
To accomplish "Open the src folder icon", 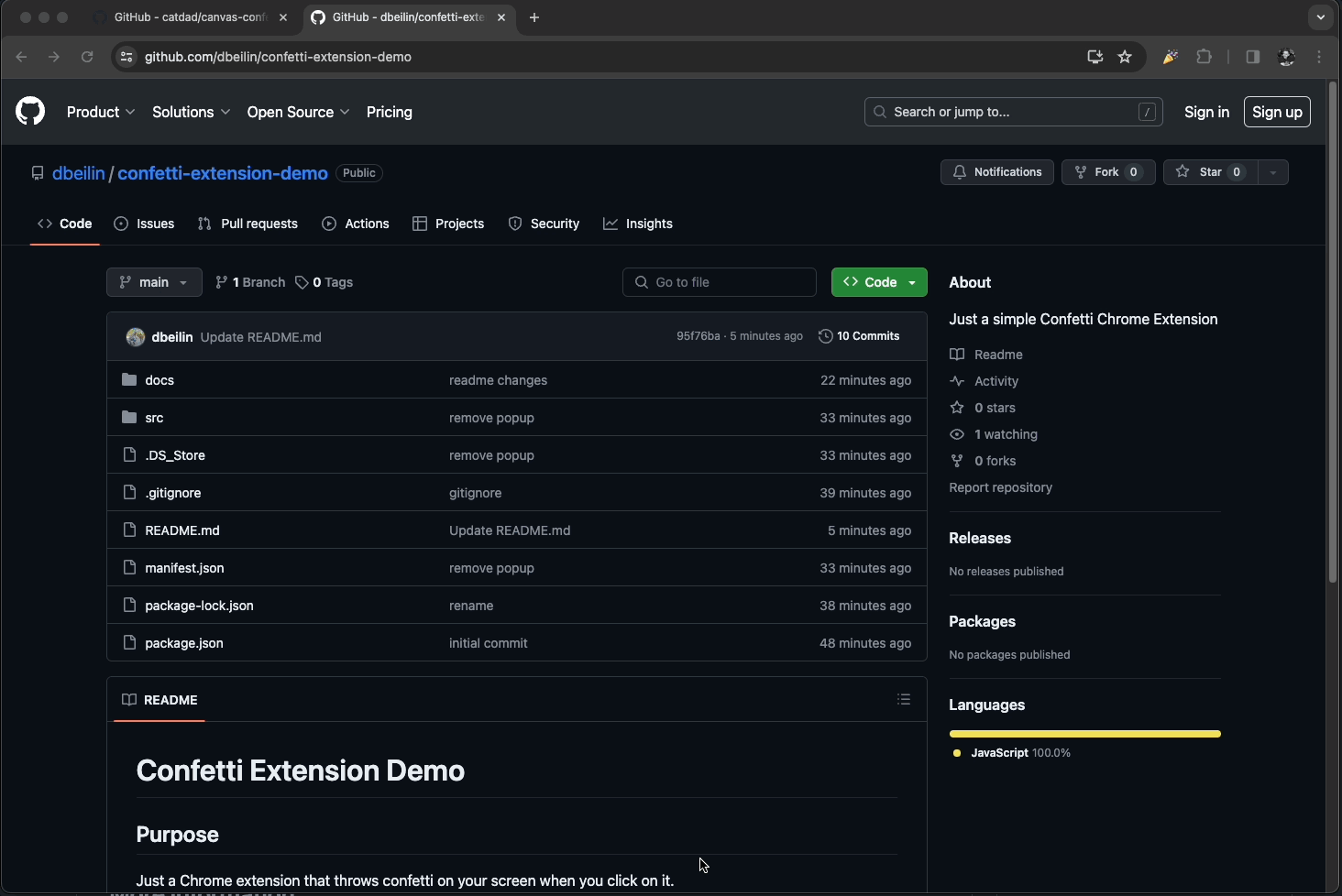I will 129,417.
